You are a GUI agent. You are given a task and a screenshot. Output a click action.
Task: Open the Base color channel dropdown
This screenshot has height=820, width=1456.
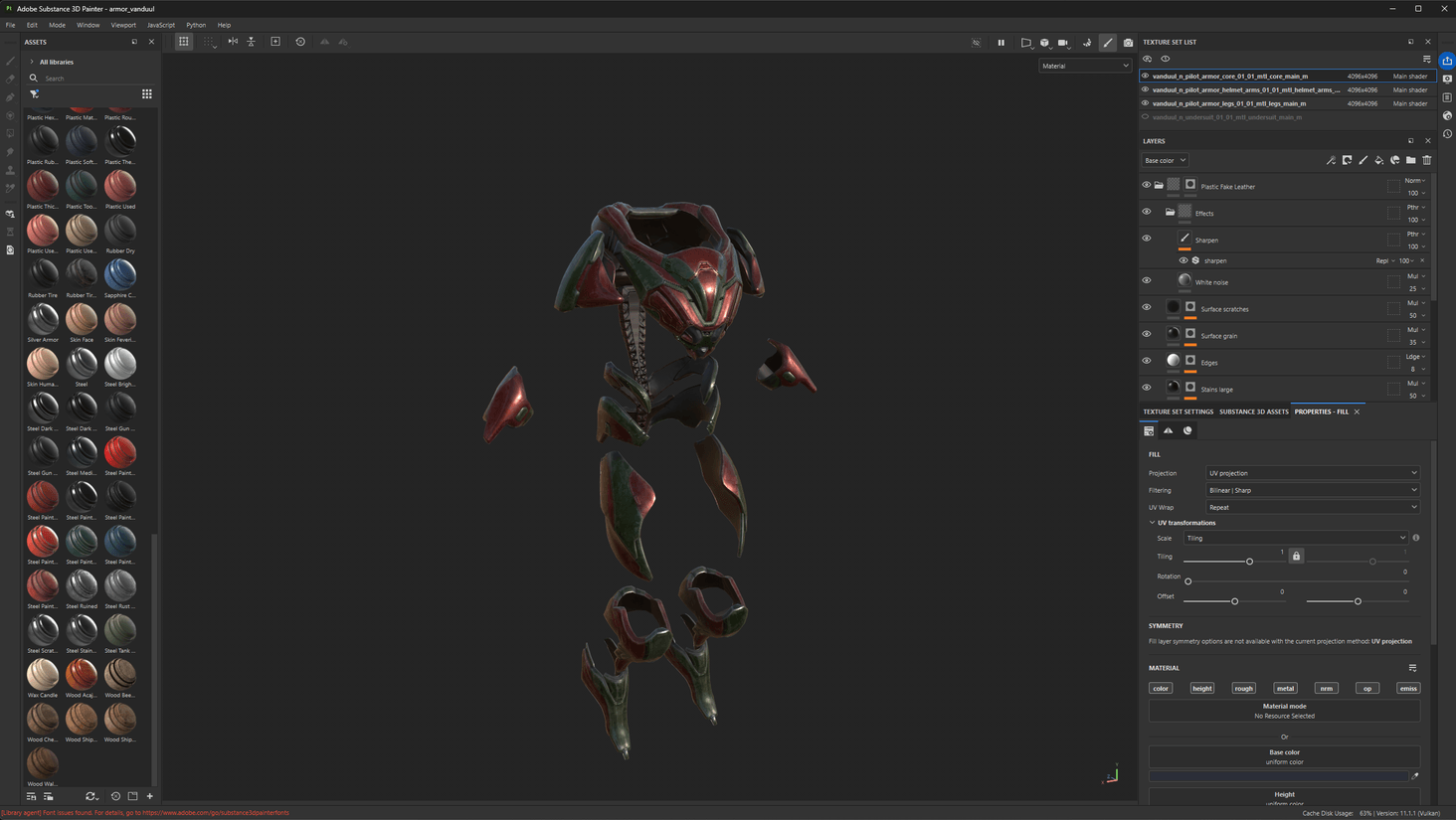tap(1164, 160)
